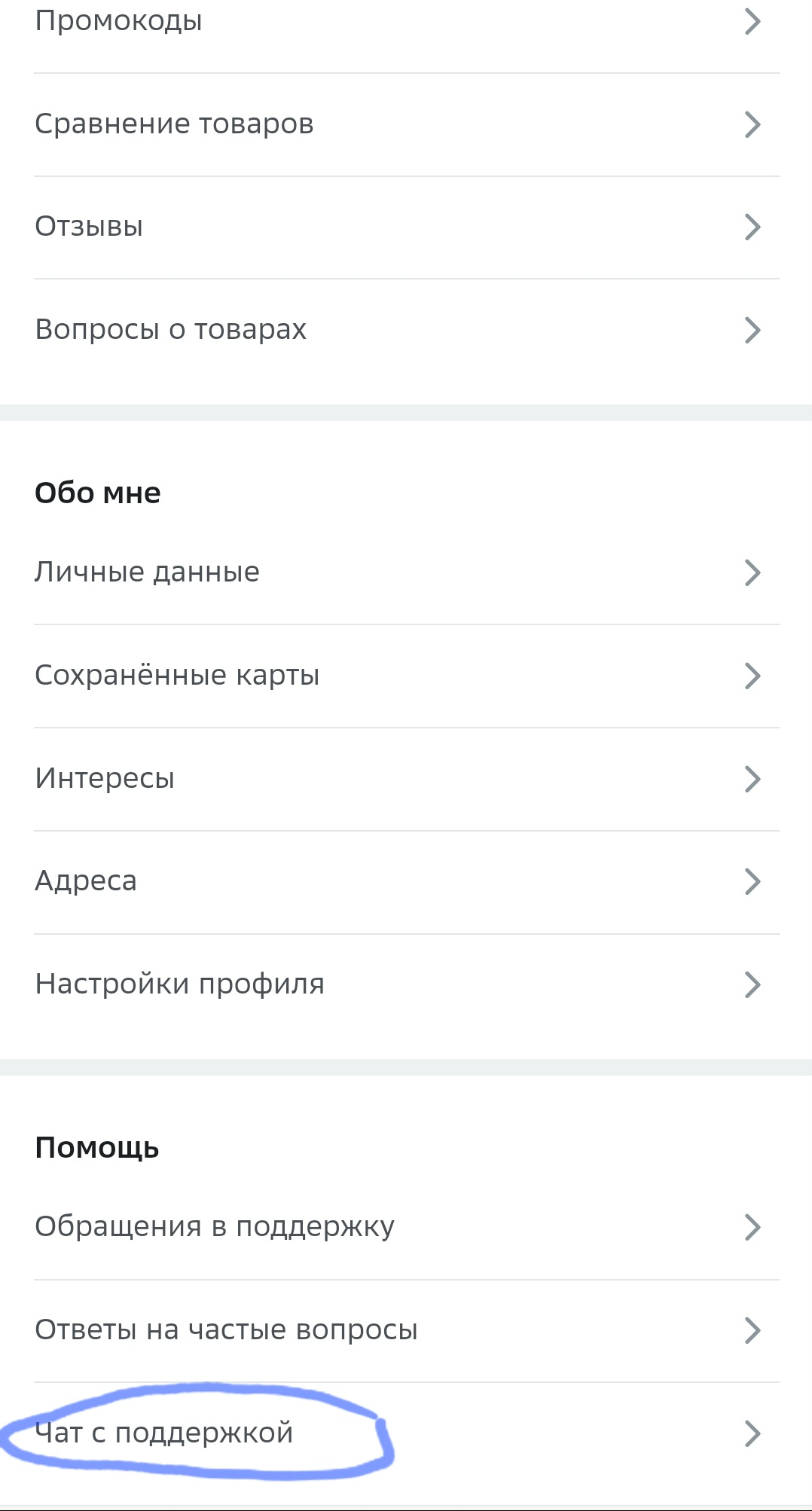Open Сравнение товаров section

click(x=407, y=125)
